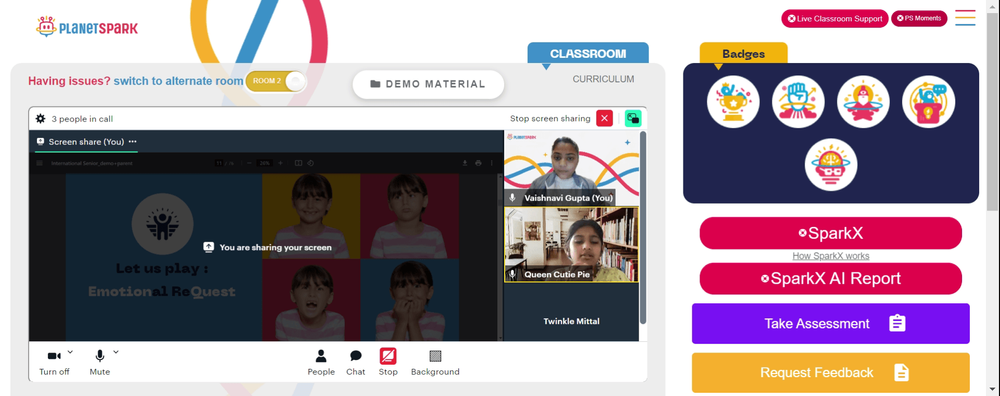Expand camera options chevron
This screenshot has height=396, width=1000.
click(70, 351)
